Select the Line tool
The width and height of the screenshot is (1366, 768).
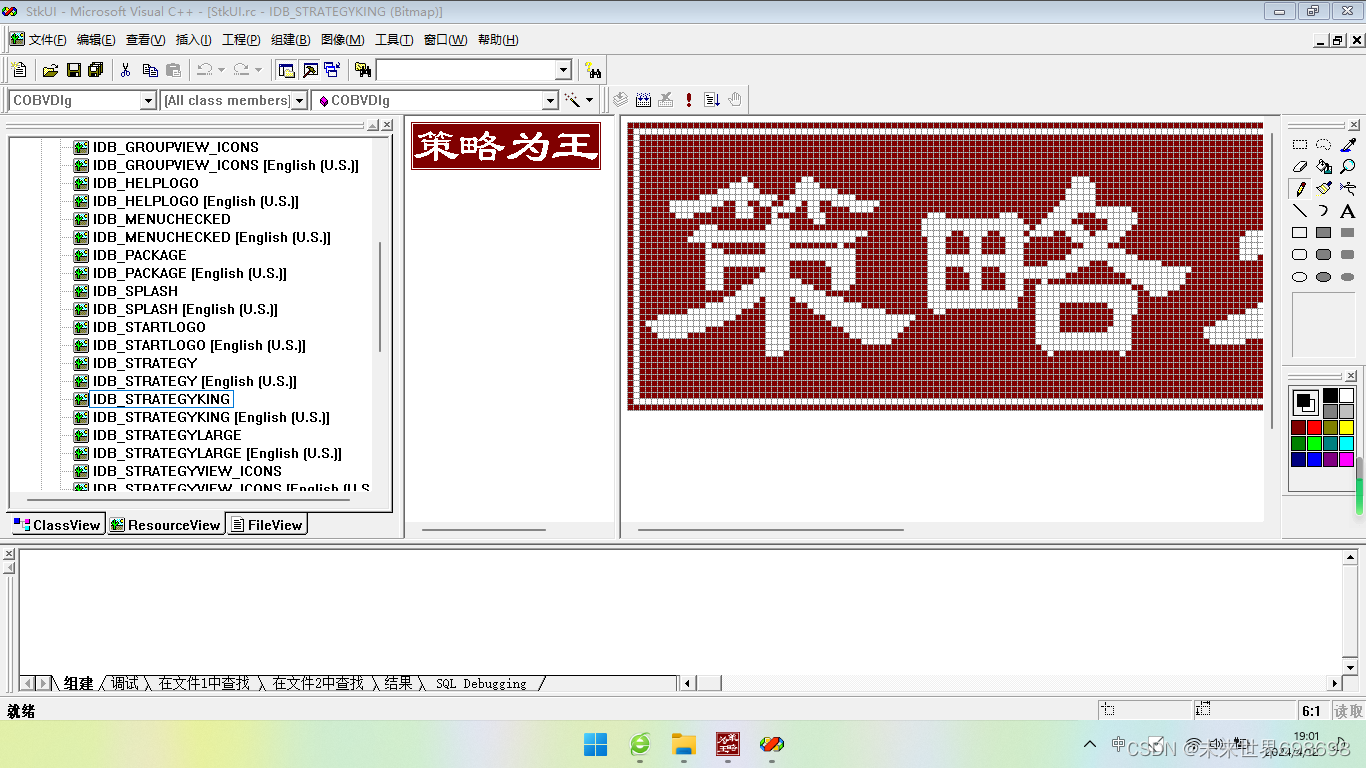tap(1300, 210)
